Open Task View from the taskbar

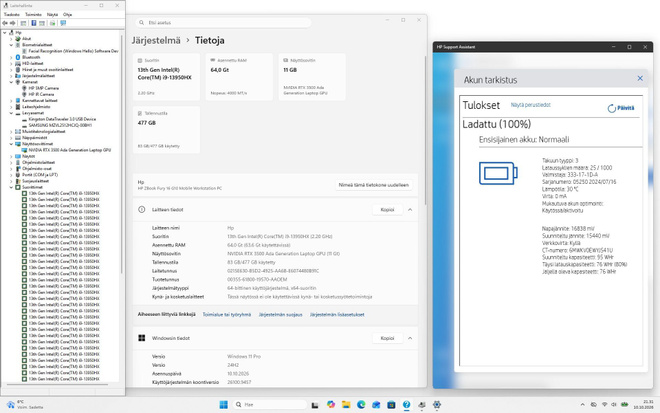tap(315, 405)
